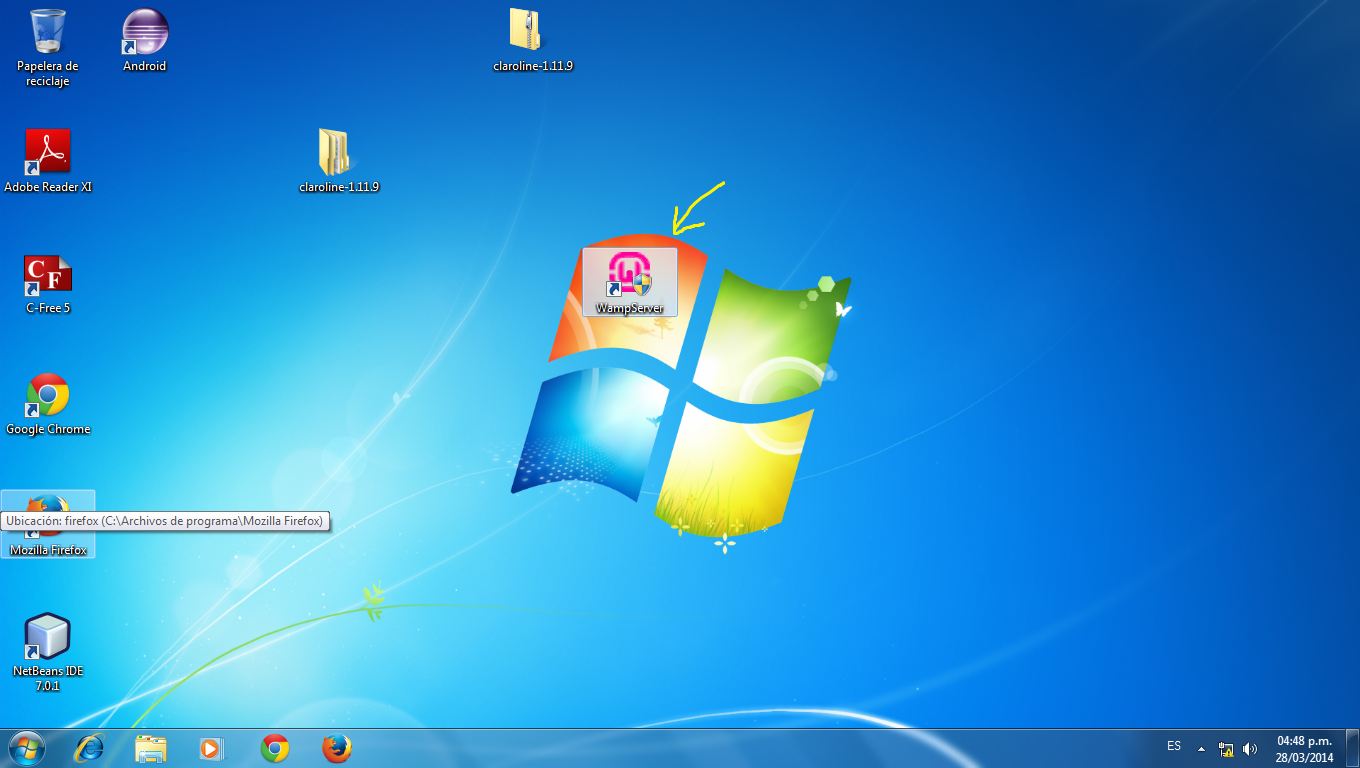
Task: Start Google Chrome from the taskbar
Action: (x=274, y=748)
